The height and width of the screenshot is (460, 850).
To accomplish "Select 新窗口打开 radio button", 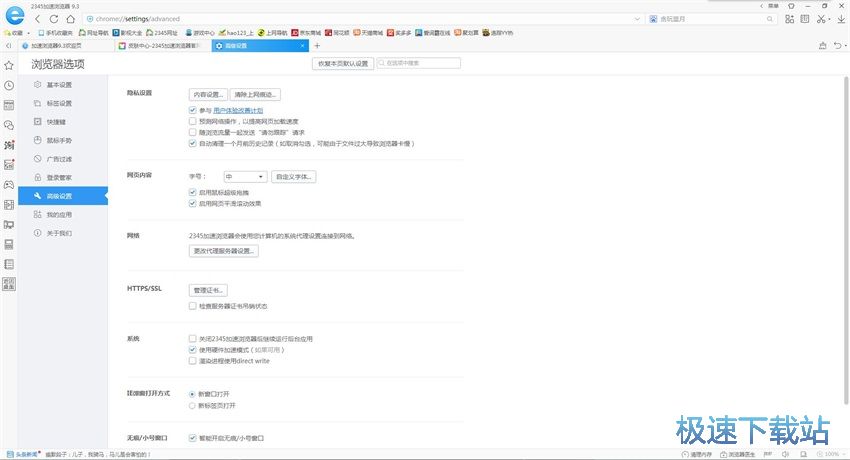I will point(192,394).
